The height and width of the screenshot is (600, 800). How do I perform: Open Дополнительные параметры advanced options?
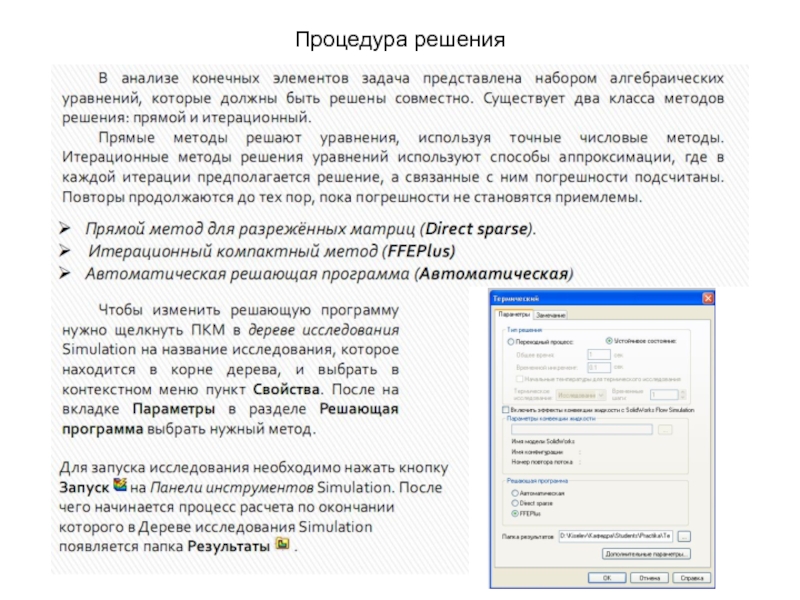coord(646,554)
